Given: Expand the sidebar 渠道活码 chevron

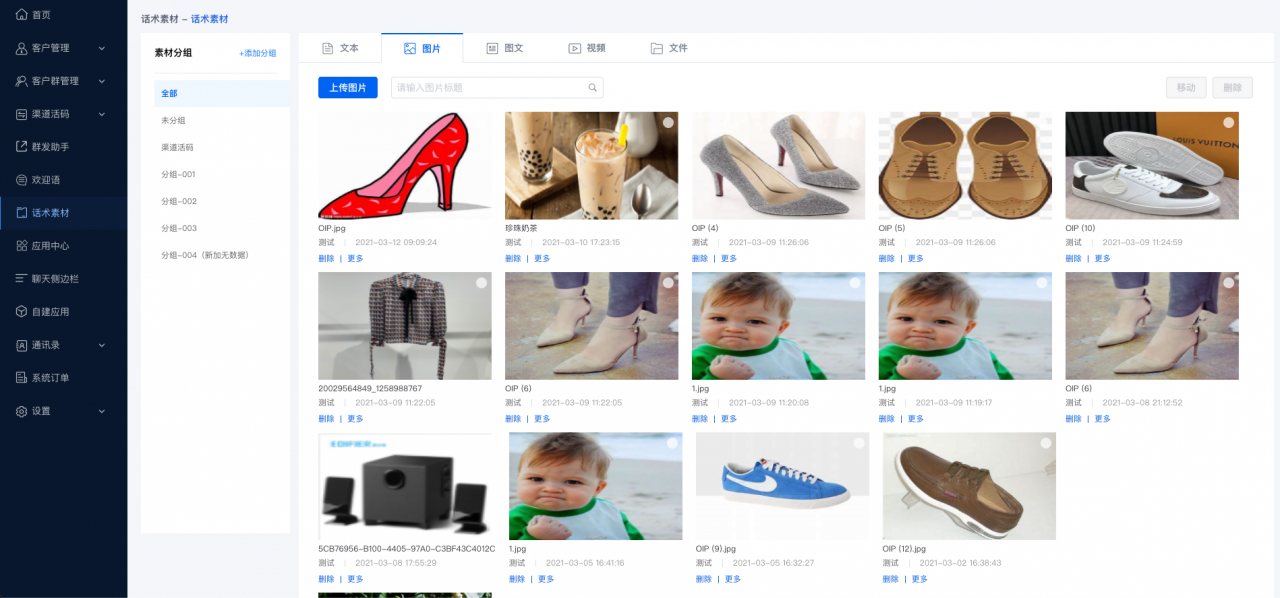Looking at the screenshot, I should 102,114.
